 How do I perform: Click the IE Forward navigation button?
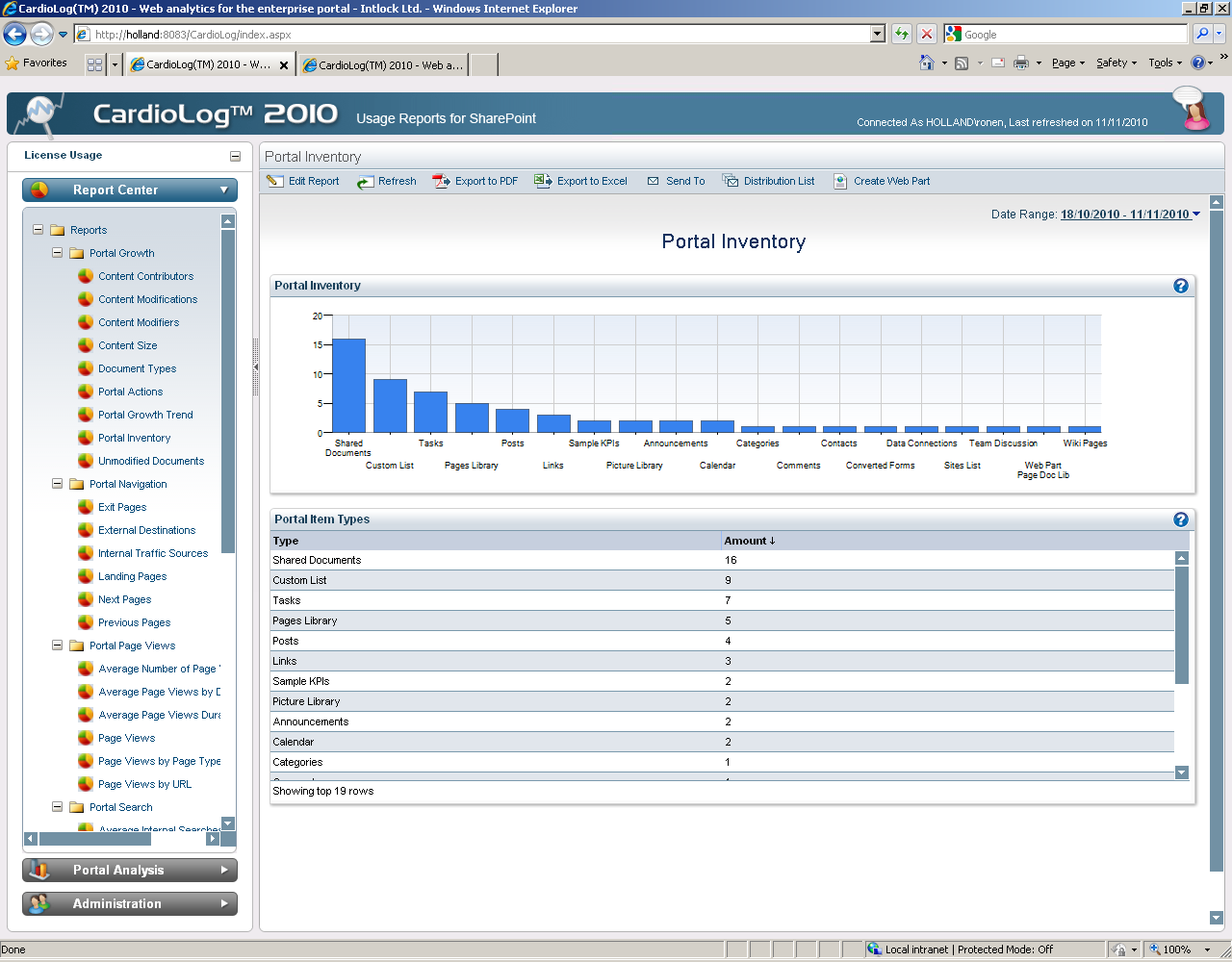pyautogui.click(x=41, y=35)
